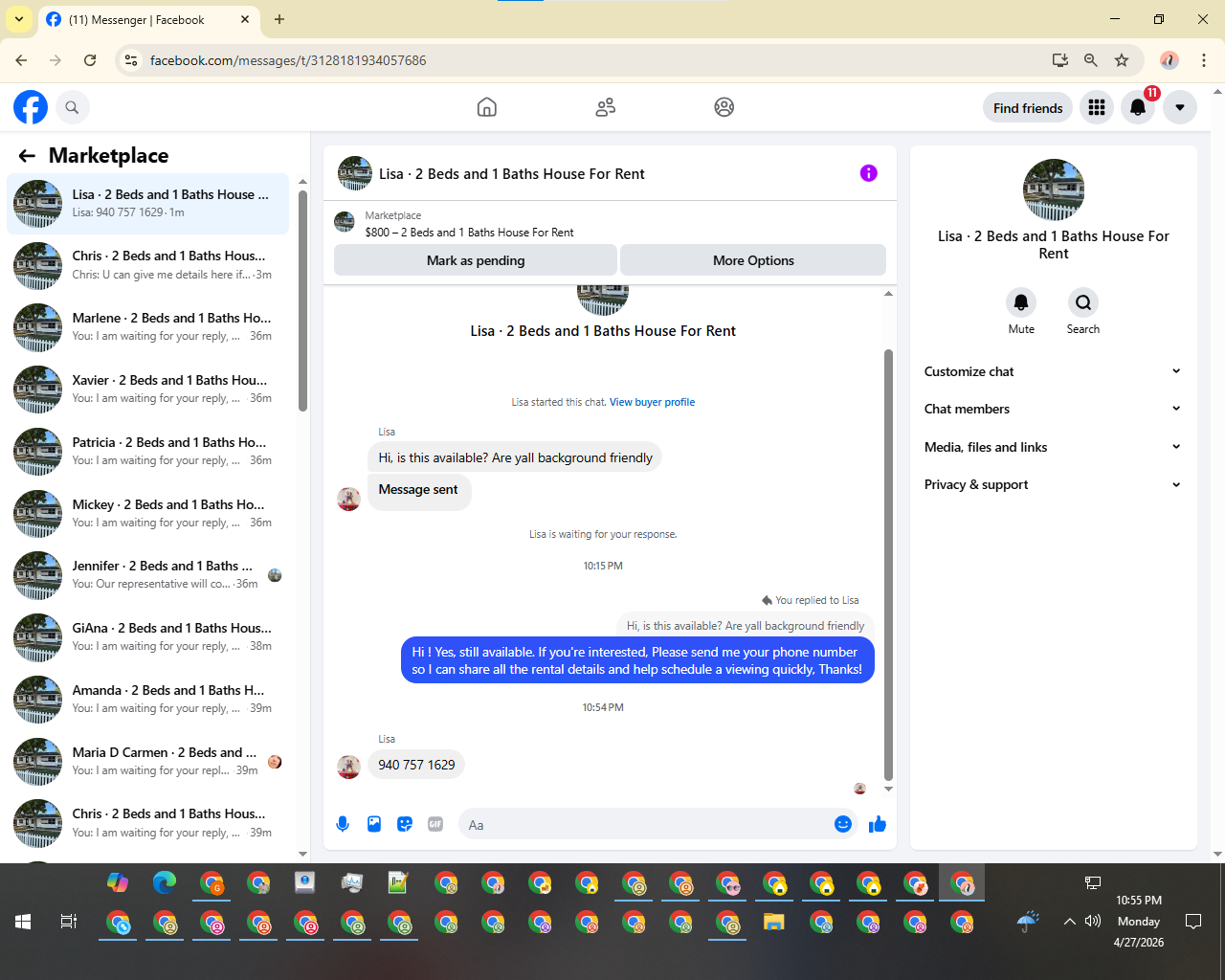The height and width of the screenshot is (980, 1225).
Task: Click Mark as pending button
Action: coord(476,260)
